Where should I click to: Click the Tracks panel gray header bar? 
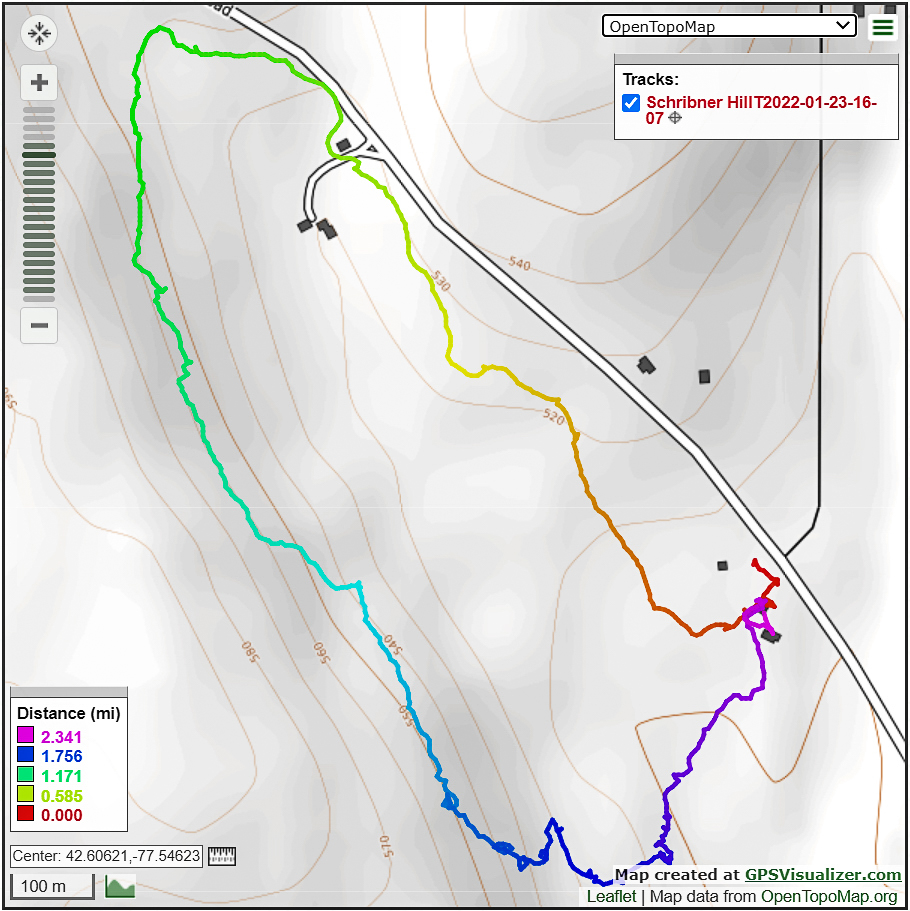click(x=756, y=60)
